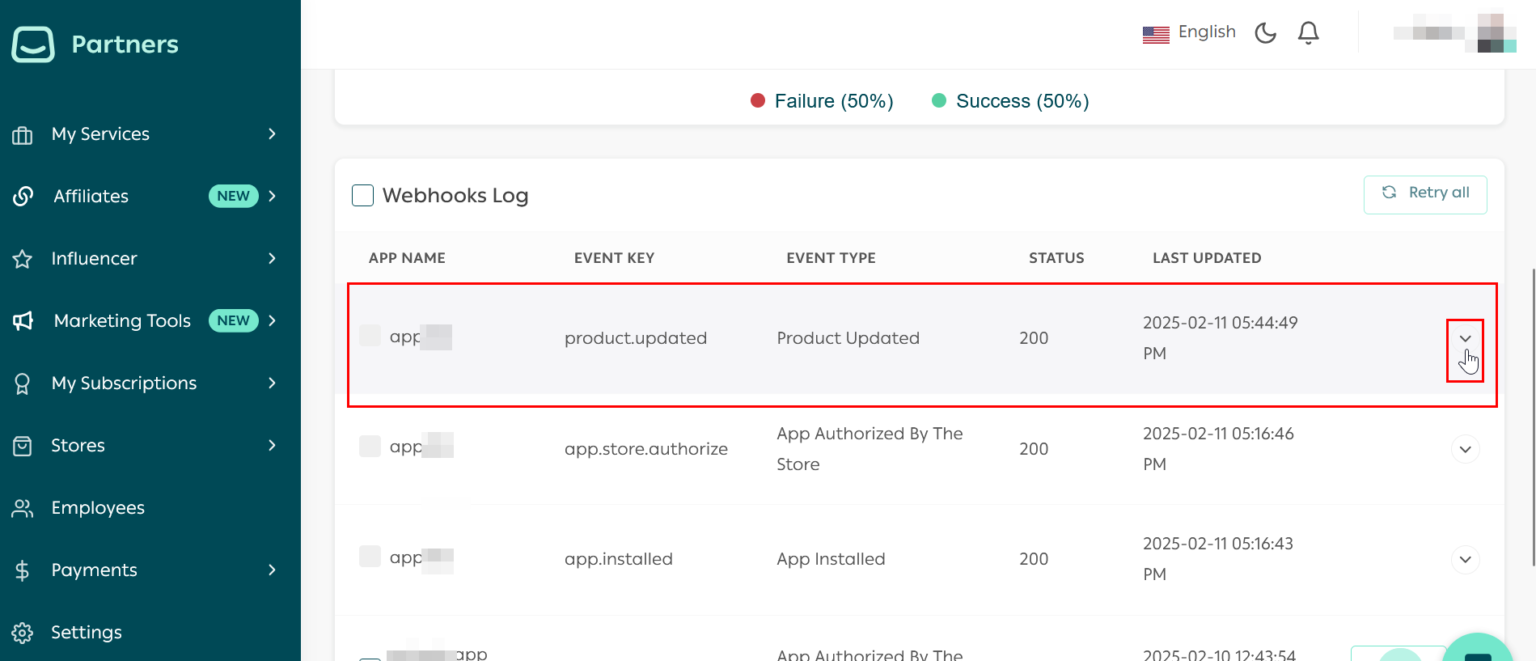Click the LAST UPDATED column header
The height and width of the screenshot is (661, 1536).
coord(1207,258)
